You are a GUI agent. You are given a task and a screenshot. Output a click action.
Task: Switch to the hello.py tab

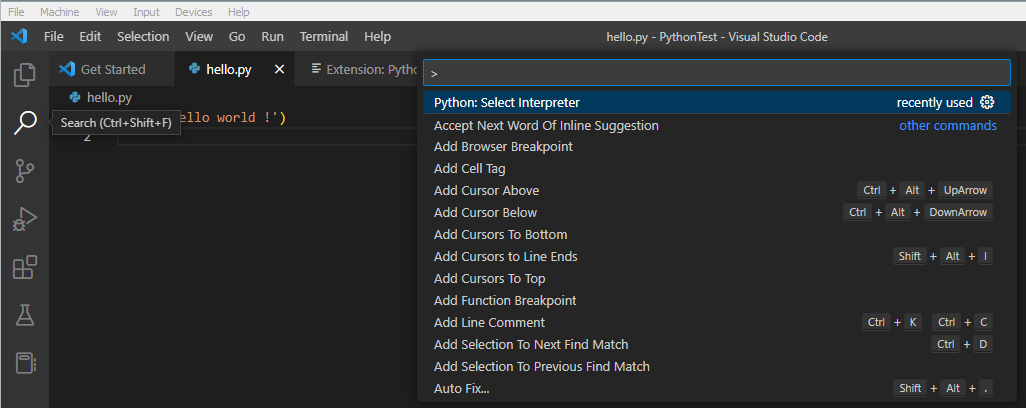coord(235,69)
